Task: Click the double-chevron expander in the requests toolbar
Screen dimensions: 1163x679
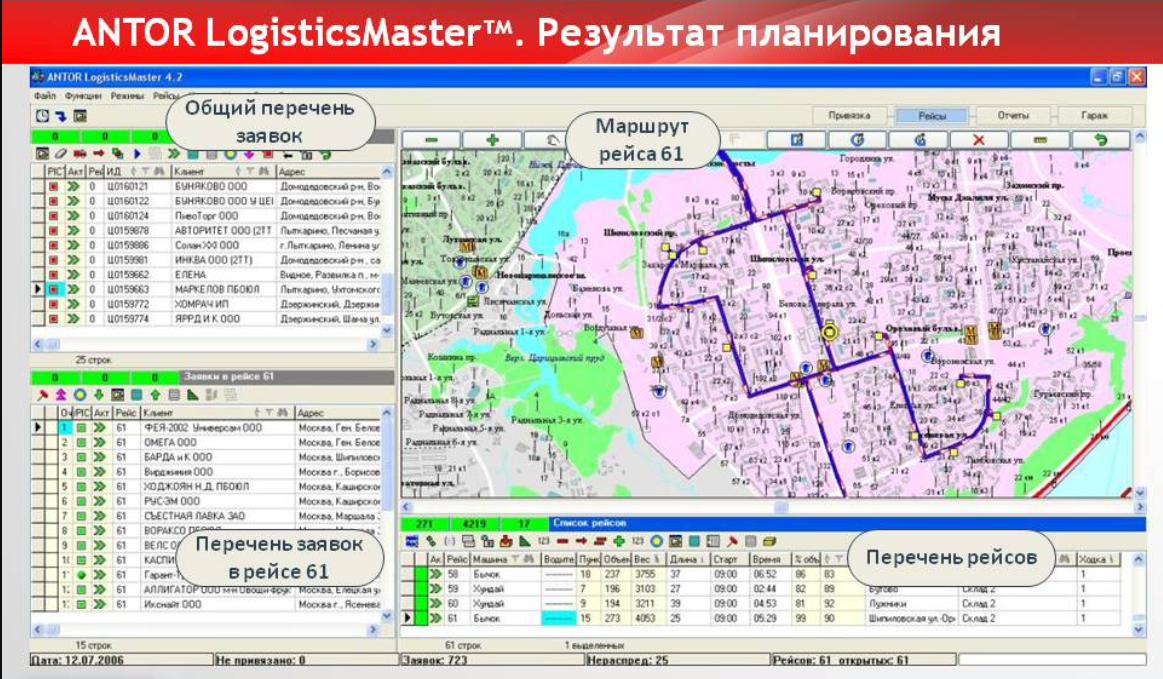Action: pyautogui.click(x=173, y=151)
